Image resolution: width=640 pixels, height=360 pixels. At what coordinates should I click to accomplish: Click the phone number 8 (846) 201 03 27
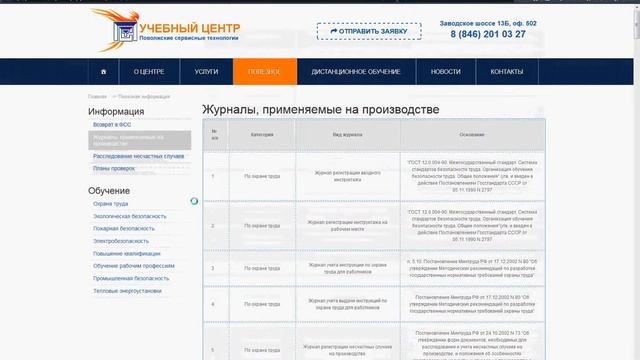coord(488,34)
